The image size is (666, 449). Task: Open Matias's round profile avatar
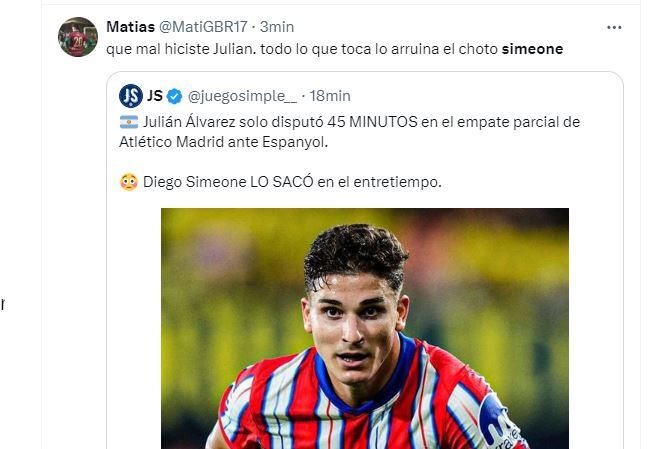click(78, 37)
